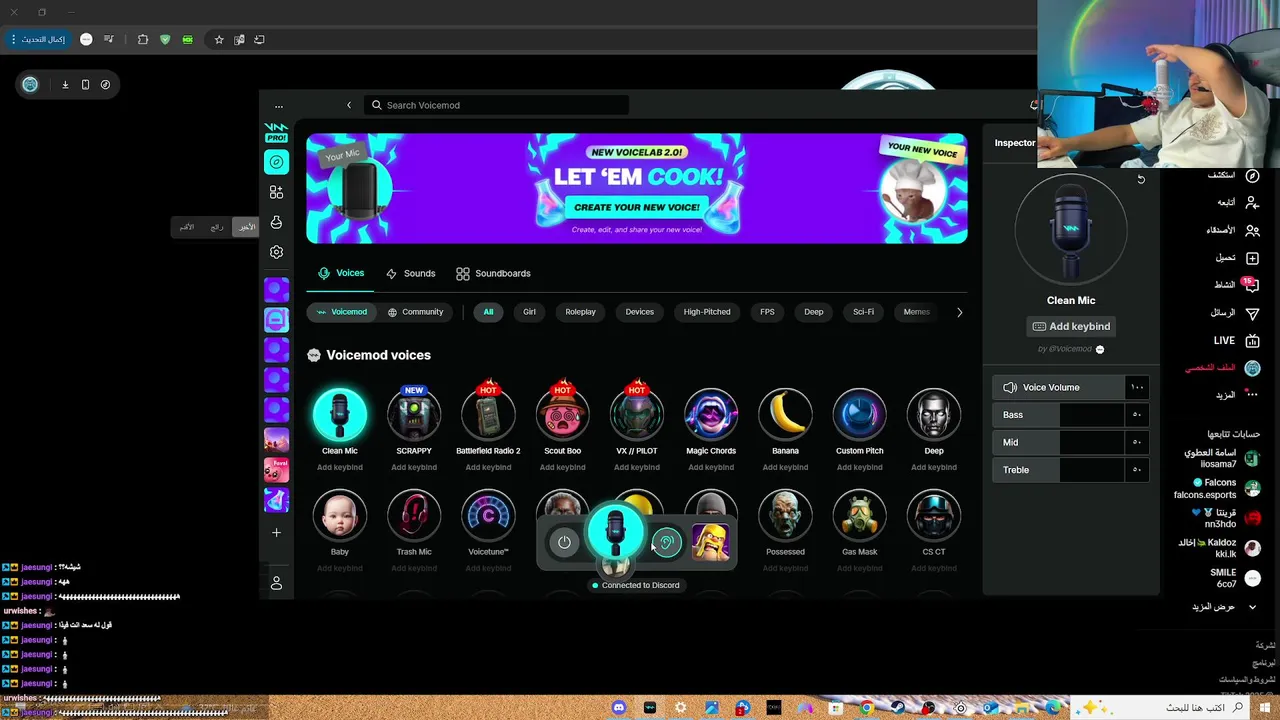Click Add keybind under SCRAPPY
The image size is (1280, 720).
[414, 467]
